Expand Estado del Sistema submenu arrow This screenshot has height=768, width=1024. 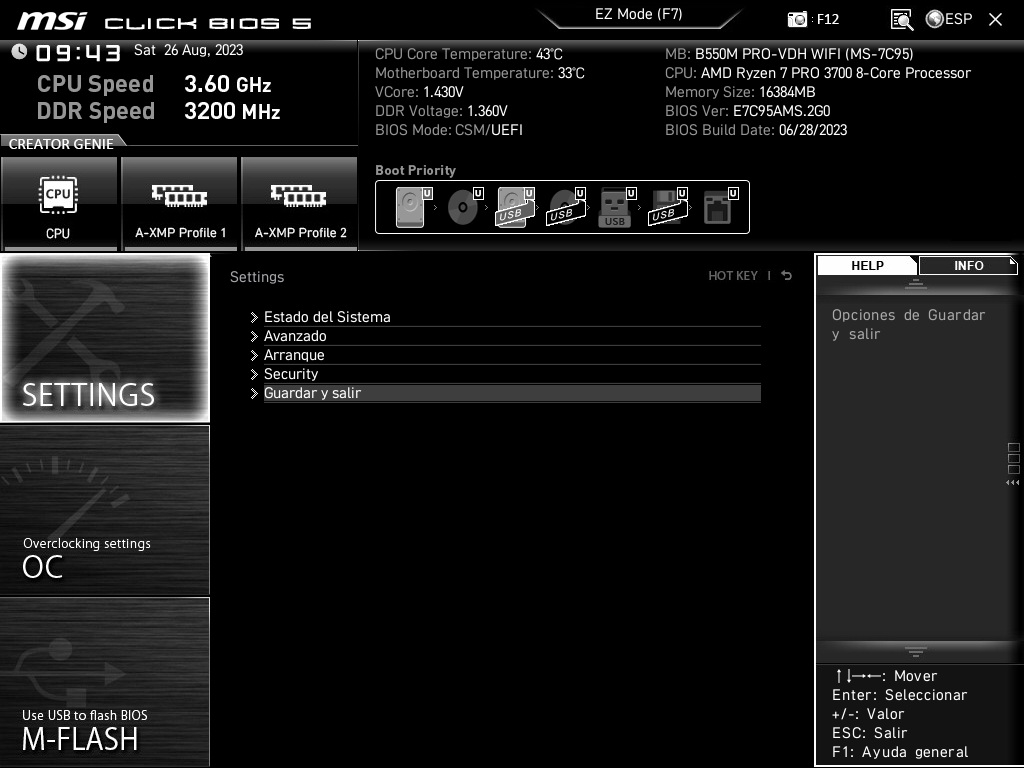[254, 317]
